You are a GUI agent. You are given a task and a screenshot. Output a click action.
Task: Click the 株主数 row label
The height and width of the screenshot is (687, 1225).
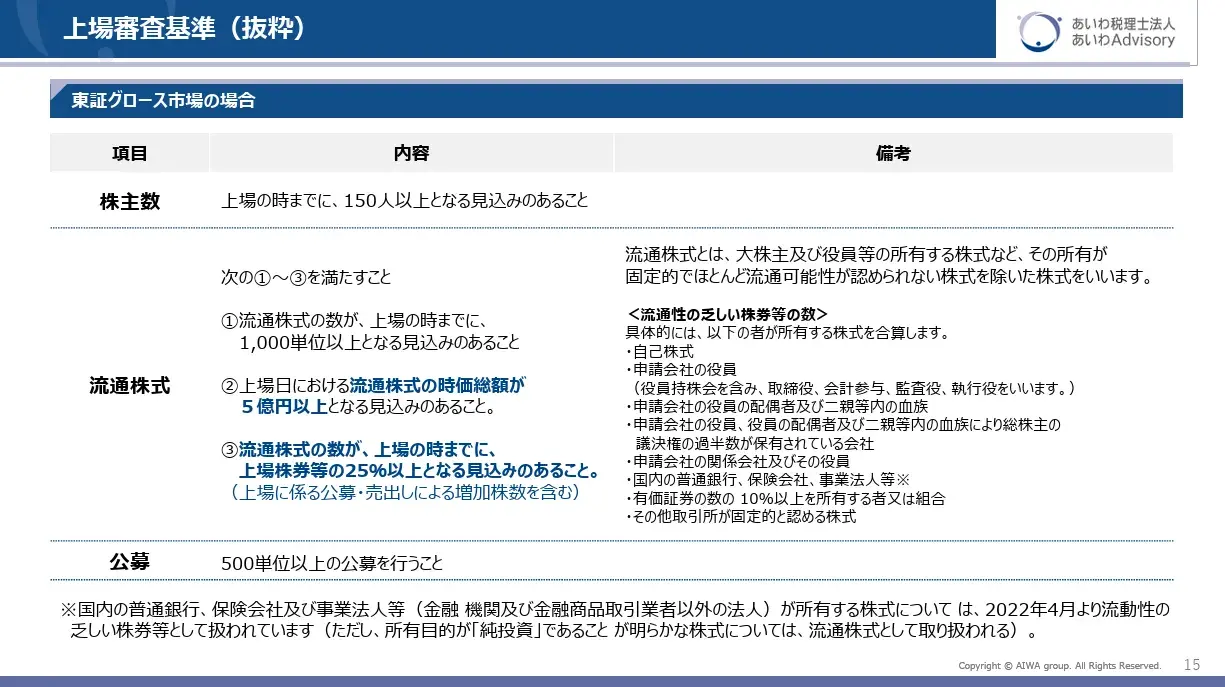pos(130,201)
